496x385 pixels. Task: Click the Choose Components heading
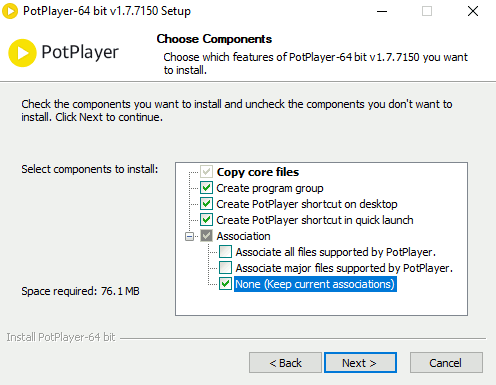[214, 39]
